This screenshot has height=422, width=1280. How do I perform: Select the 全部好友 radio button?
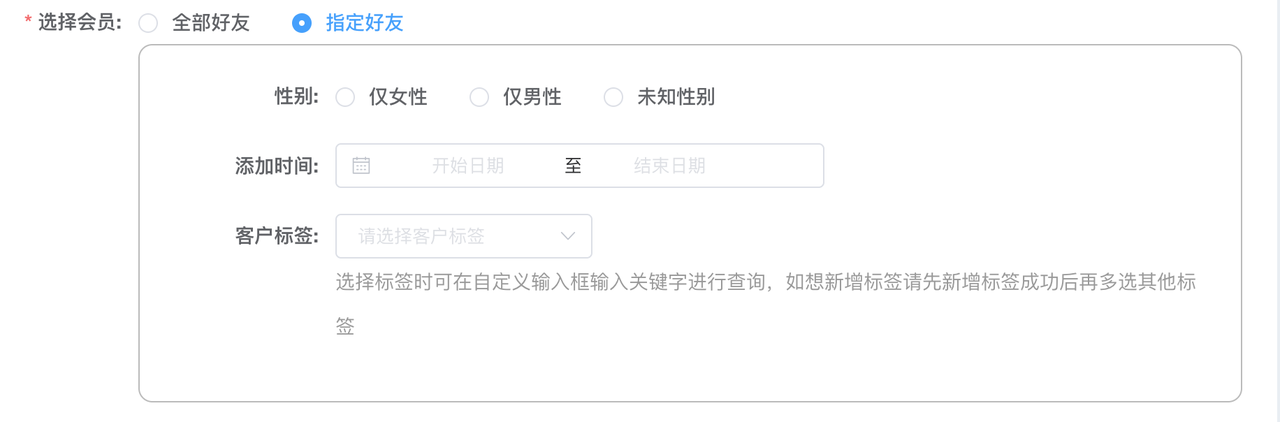click(x=148, y=23)
